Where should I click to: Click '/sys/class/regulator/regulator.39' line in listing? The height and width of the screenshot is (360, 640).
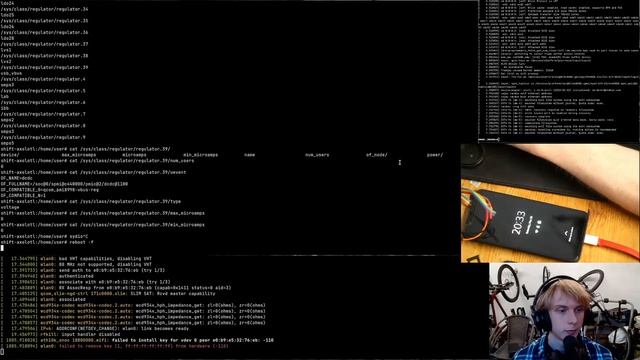(x=44, y=67)
